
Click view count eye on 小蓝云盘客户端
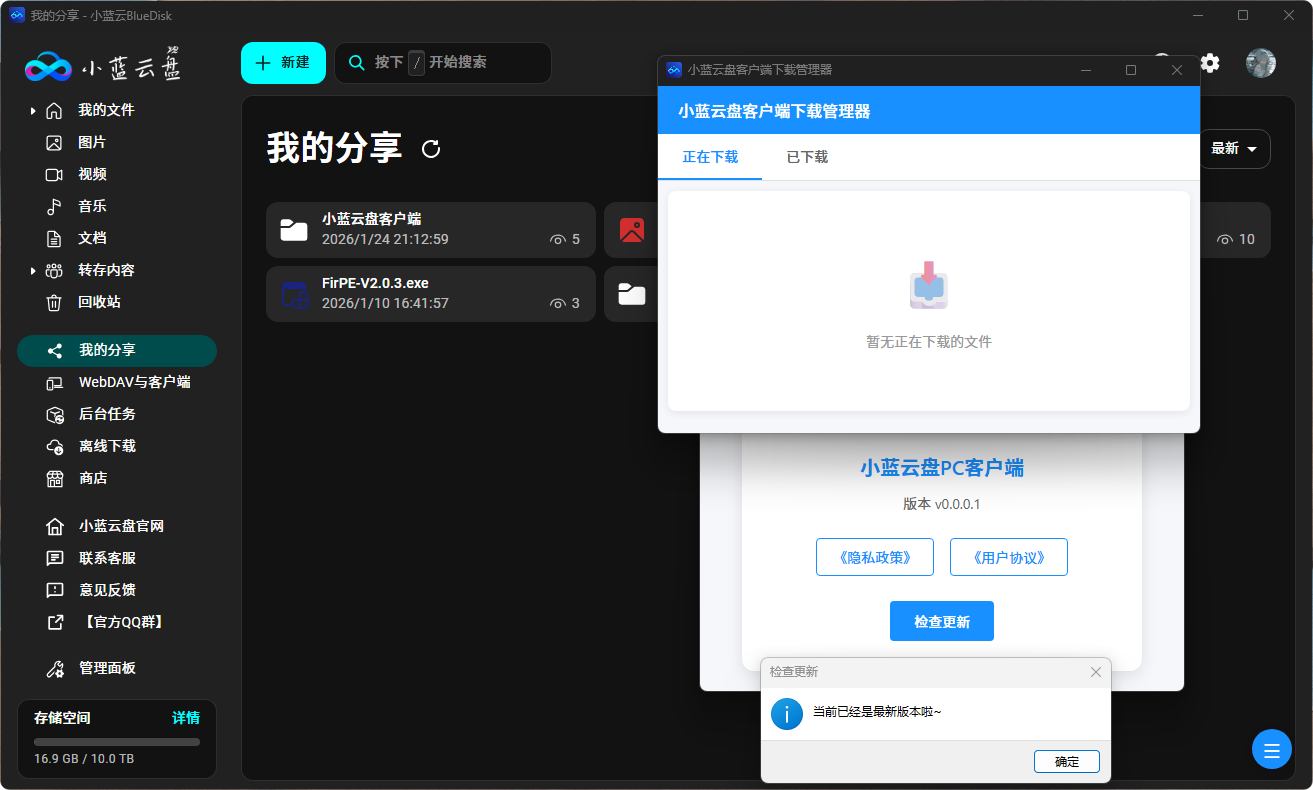[558, 240]
